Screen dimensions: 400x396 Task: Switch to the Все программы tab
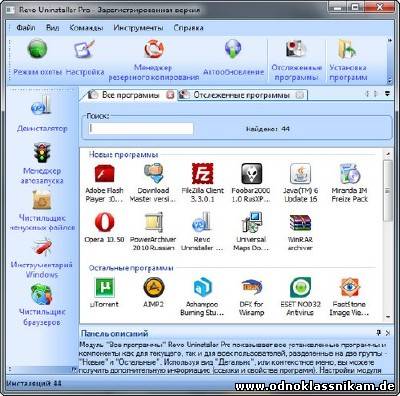coord(130,95)
